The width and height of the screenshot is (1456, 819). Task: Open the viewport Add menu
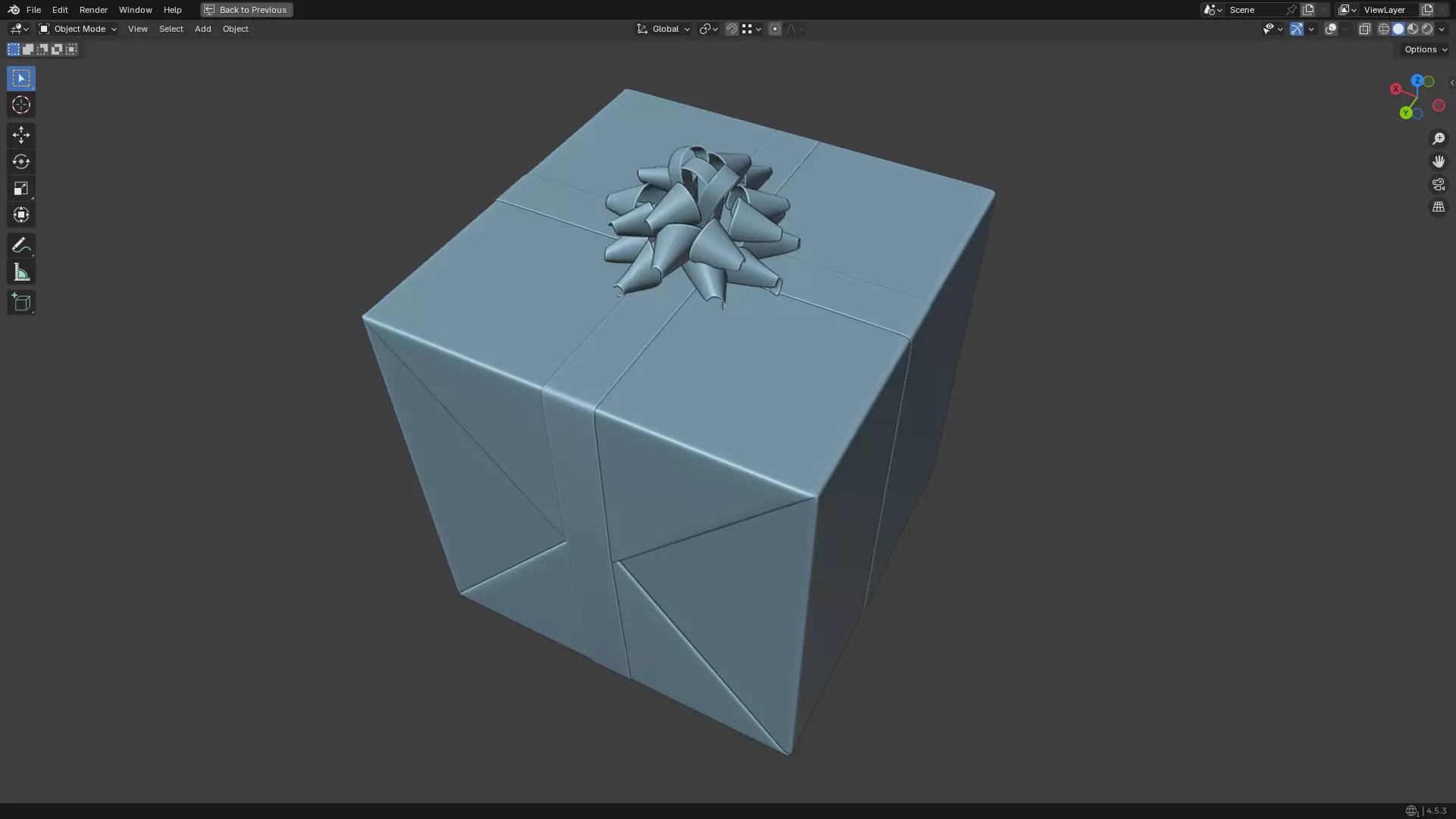point(202,29)
